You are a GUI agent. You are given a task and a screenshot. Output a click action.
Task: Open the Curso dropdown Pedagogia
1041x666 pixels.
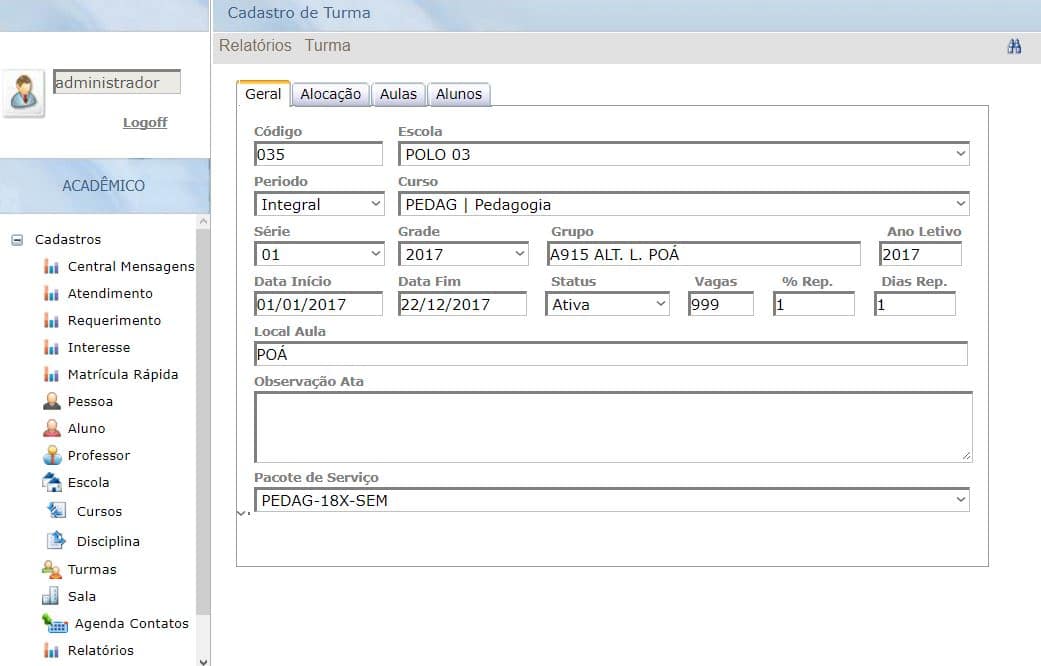pos(684,204)
